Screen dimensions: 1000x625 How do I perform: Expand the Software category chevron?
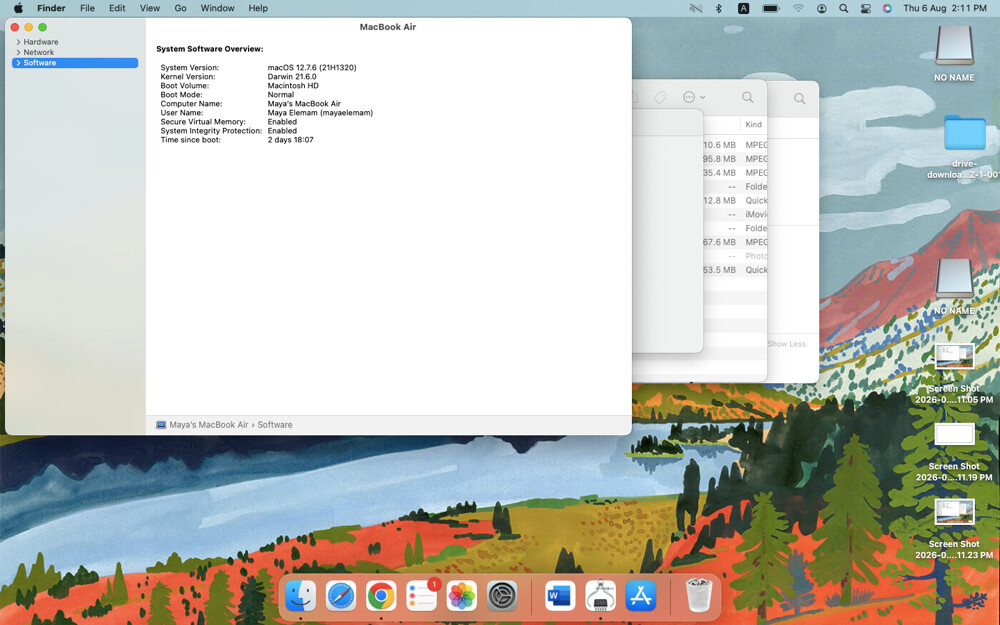click(18, 62)
